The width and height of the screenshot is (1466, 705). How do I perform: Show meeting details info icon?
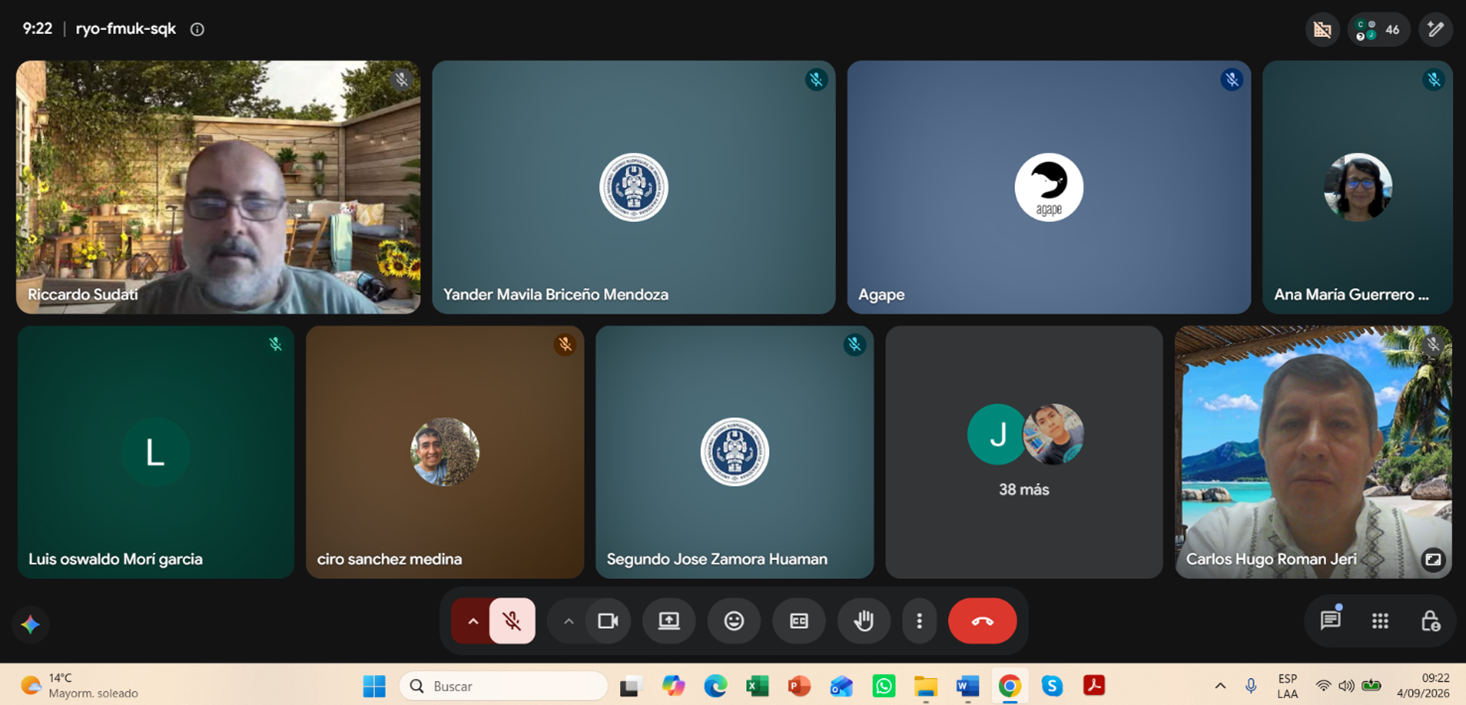pos(197,29)
